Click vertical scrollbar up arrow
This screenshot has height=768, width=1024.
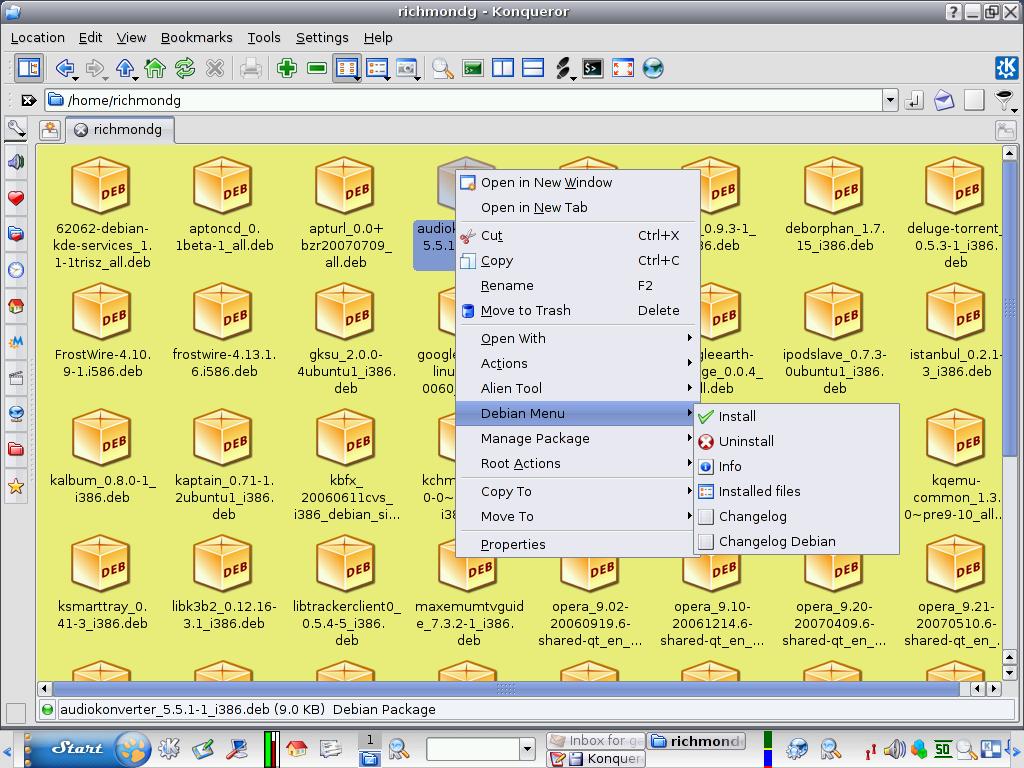[x=1009, y=153]
